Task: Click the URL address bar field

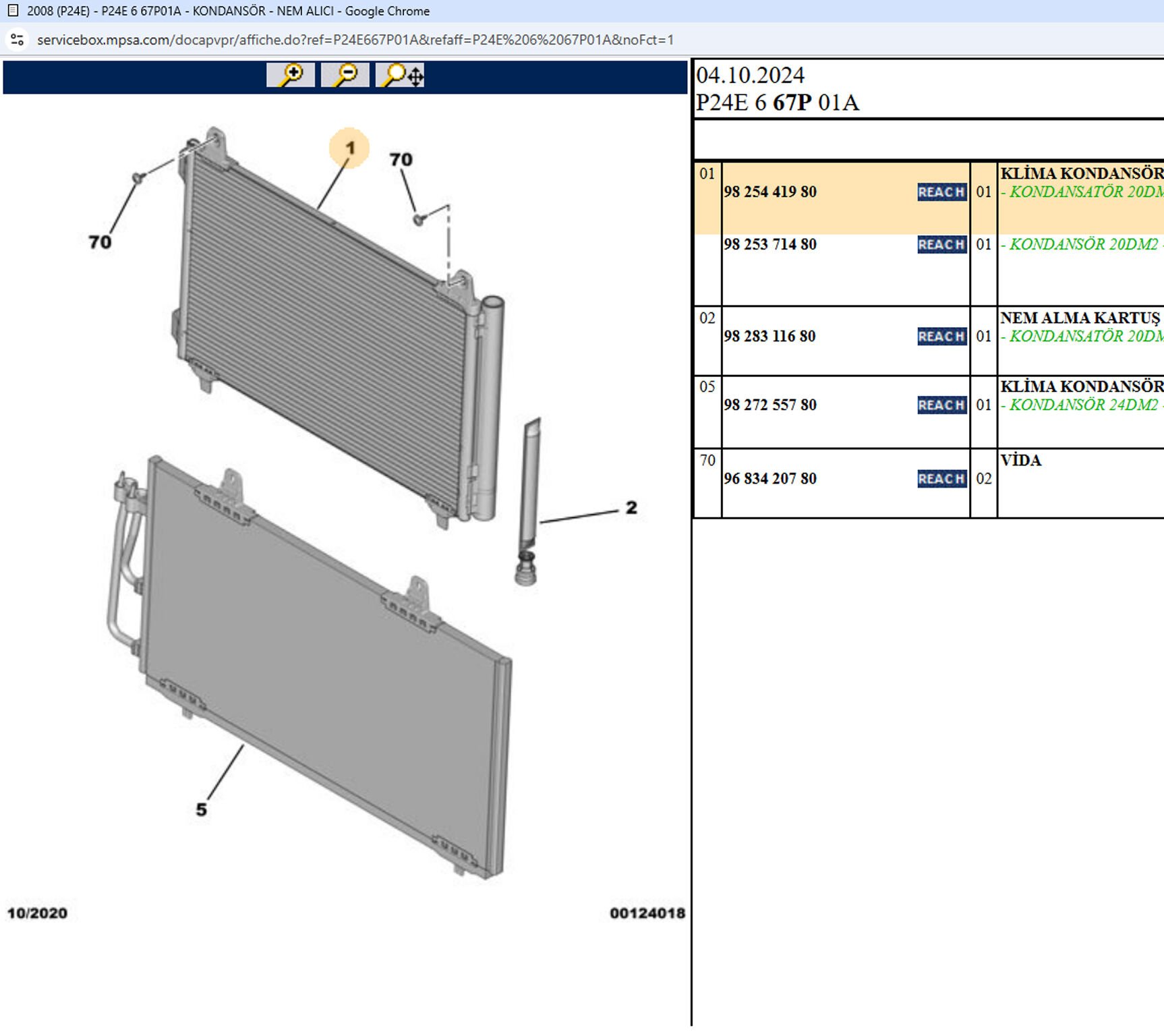Action: (355, 40)
